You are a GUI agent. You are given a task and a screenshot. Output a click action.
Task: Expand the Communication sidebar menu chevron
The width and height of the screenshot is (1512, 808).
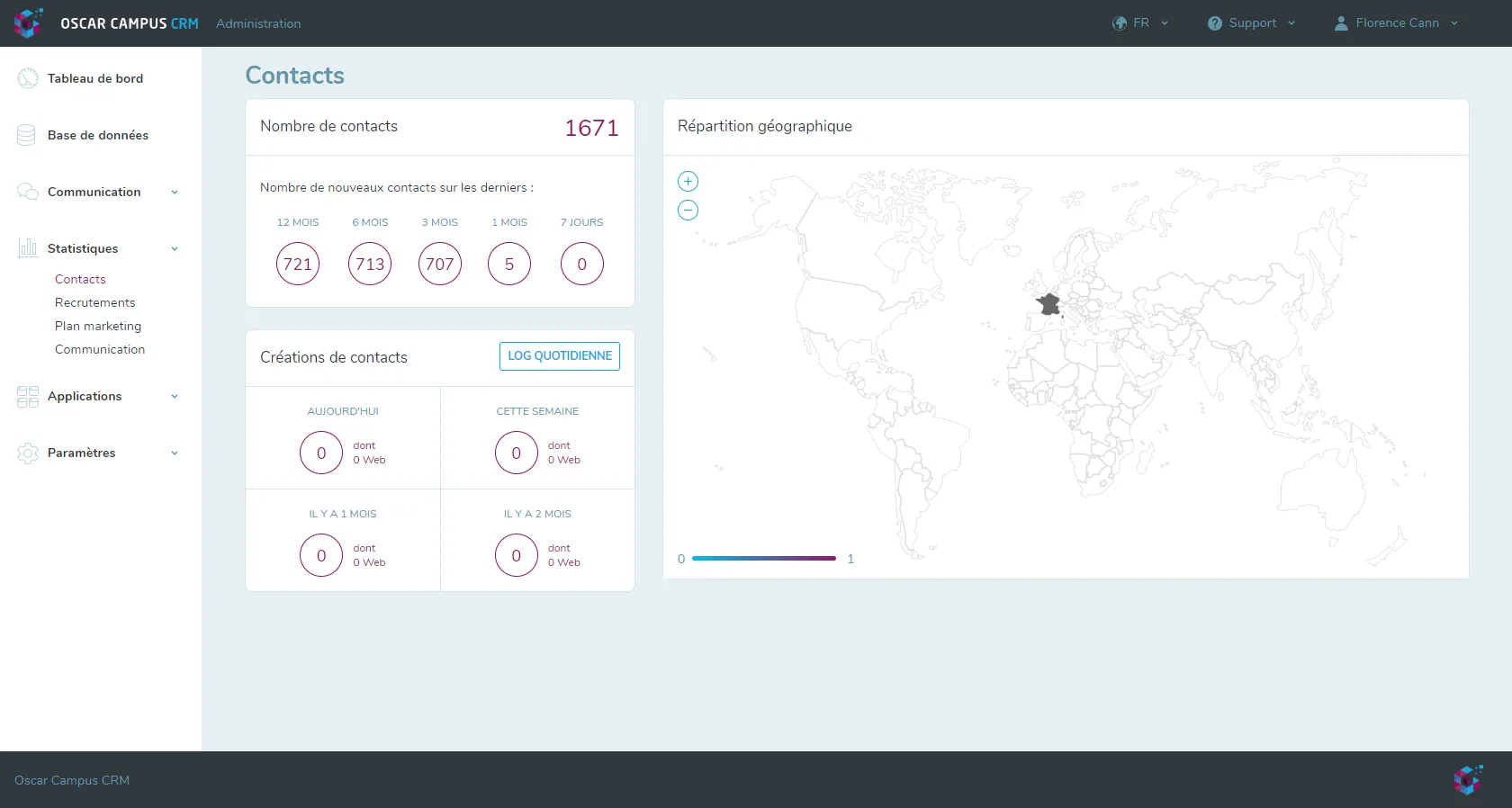click(175, 193)
